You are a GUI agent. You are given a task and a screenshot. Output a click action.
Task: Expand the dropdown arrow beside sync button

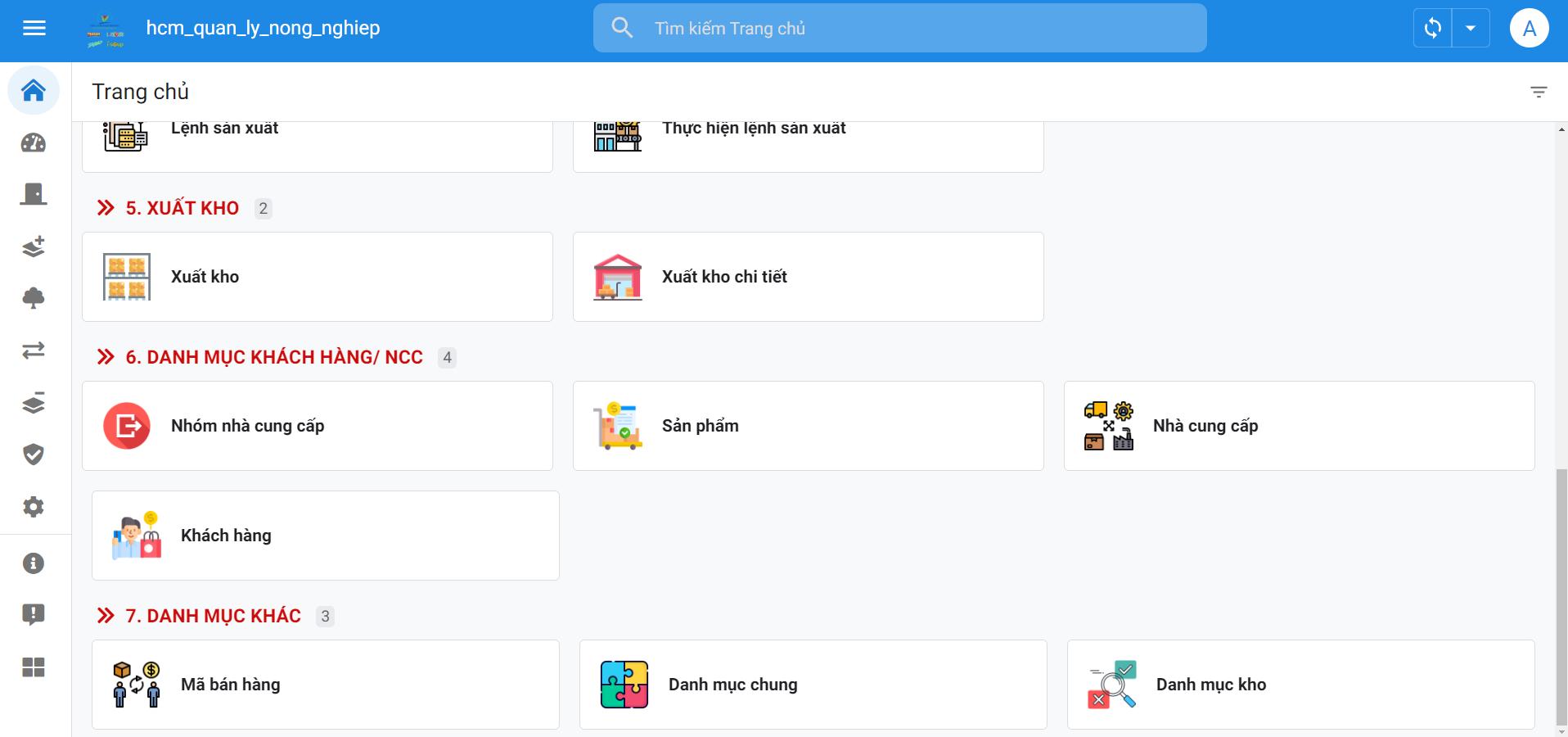pos(1471,29)
